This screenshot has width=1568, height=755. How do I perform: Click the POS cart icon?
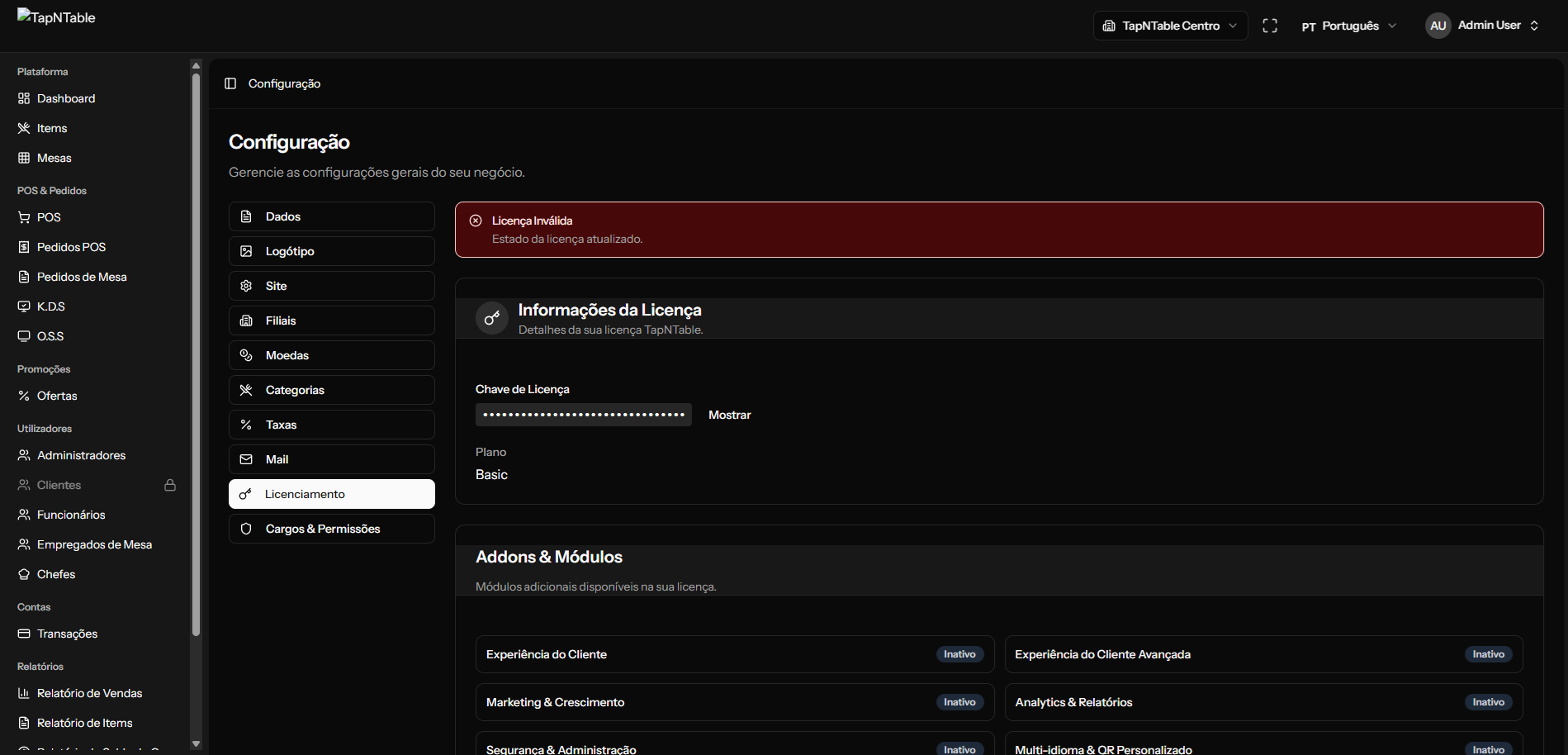24,217
